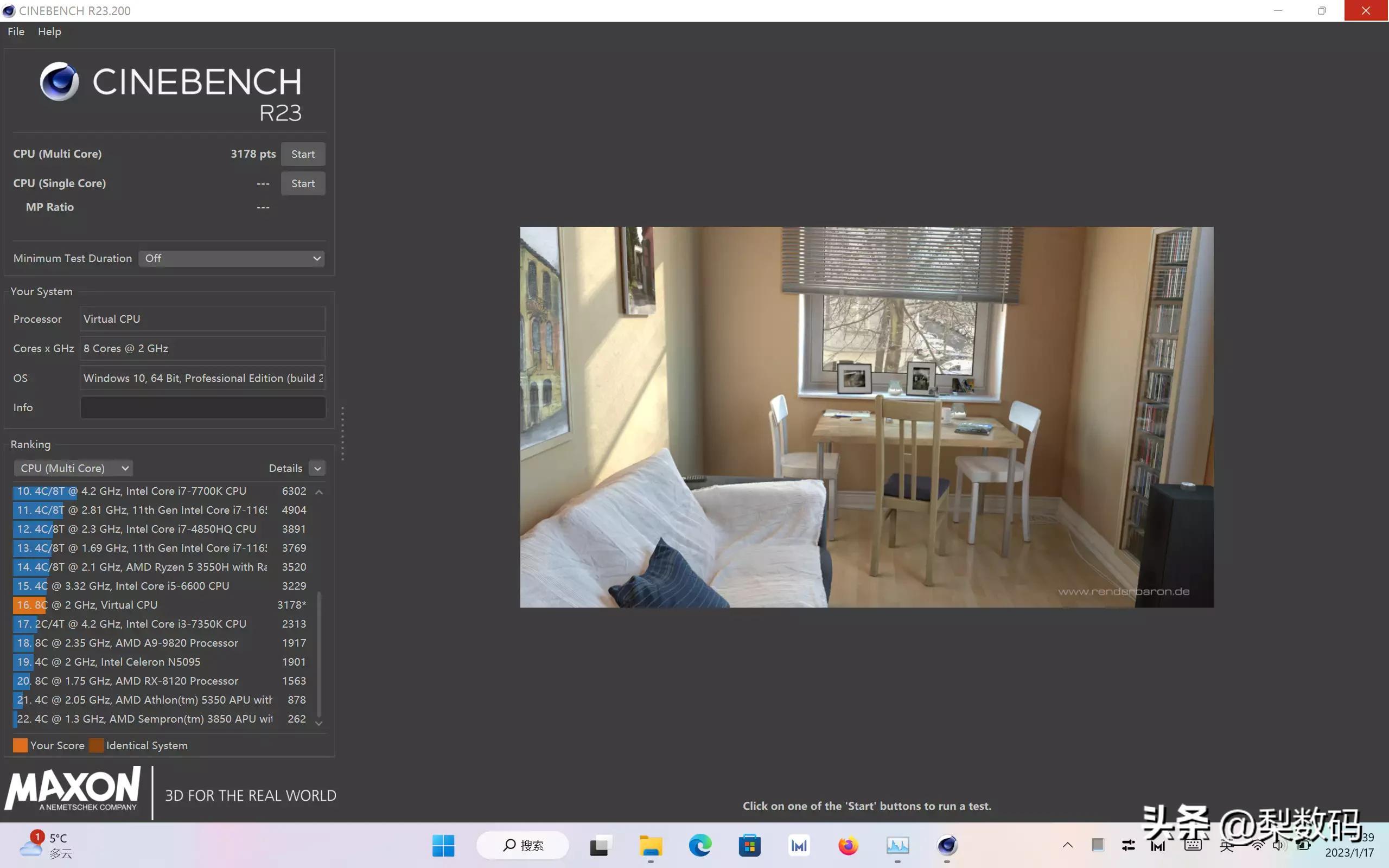Viewport: 1389px width, 868px height.
Task: Open the CPU (Multi Core) ranking dropdown
Action: point(73,468)
